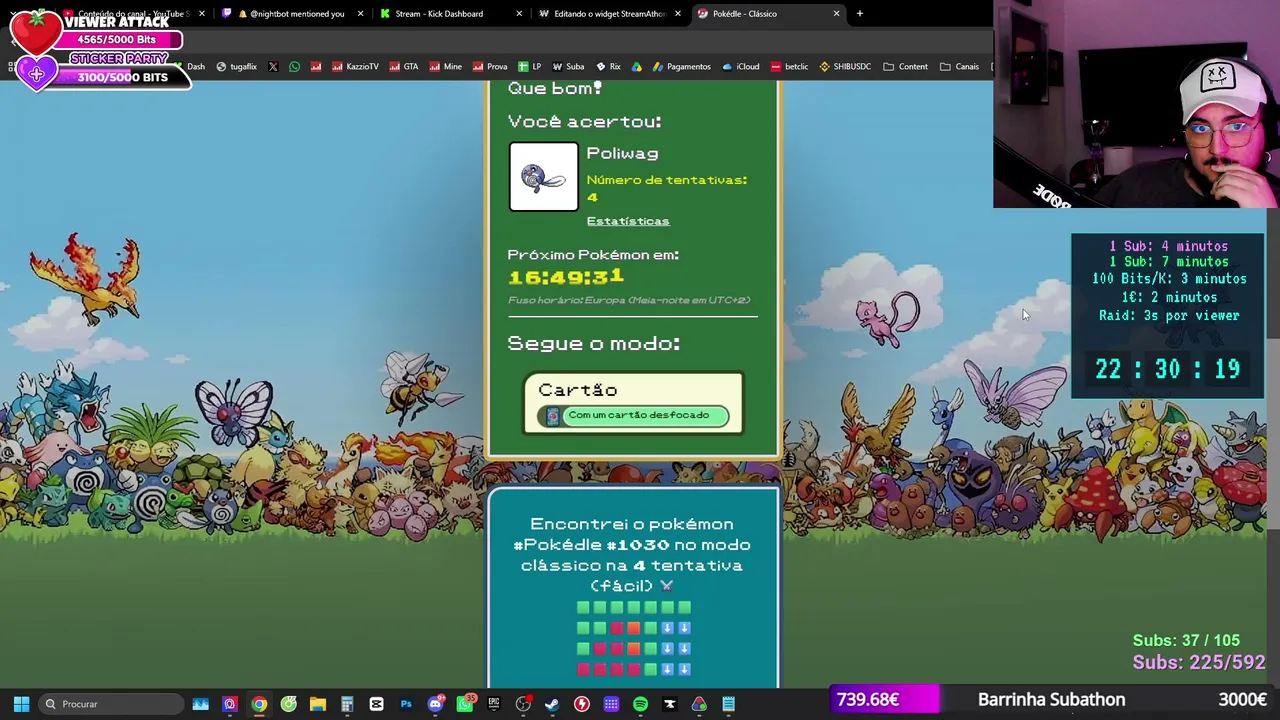
Task: Open the LP bookmark
Action: point(529,67)
